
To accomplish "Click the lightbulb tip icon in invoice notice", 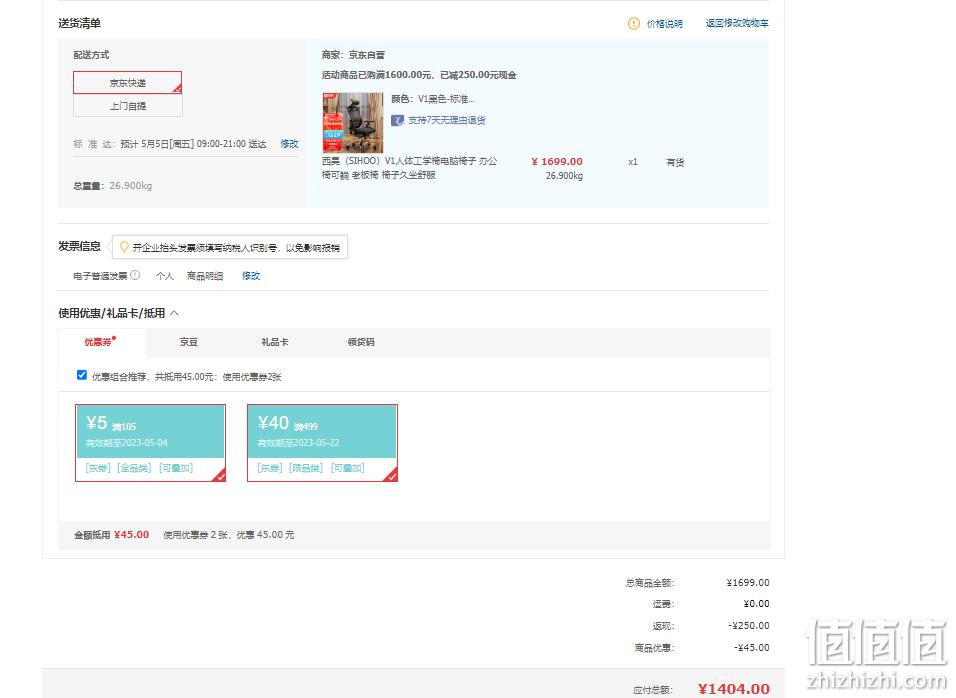I will [x=124, y=247].
